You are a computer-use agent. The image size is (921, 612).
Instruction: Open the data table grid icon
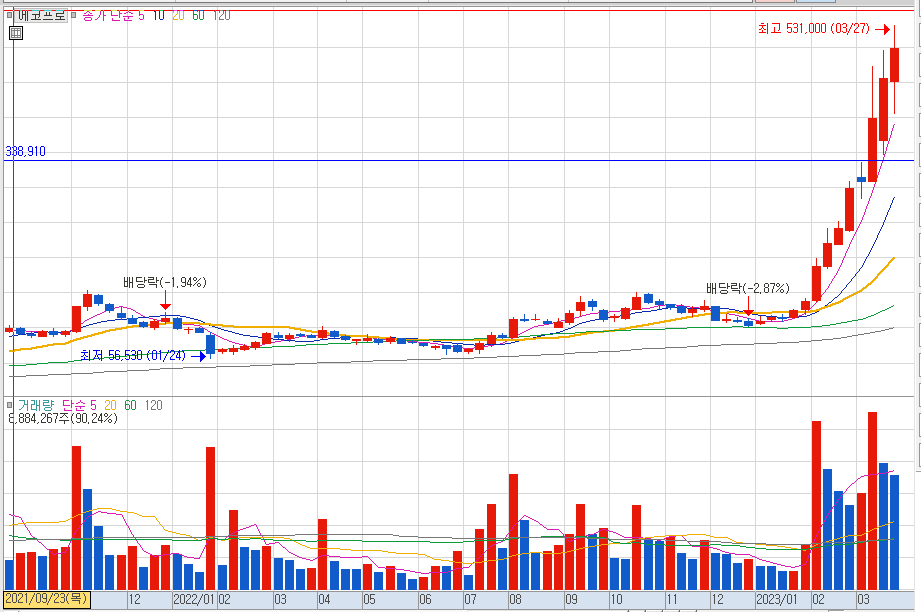click(x=16, y=33)
